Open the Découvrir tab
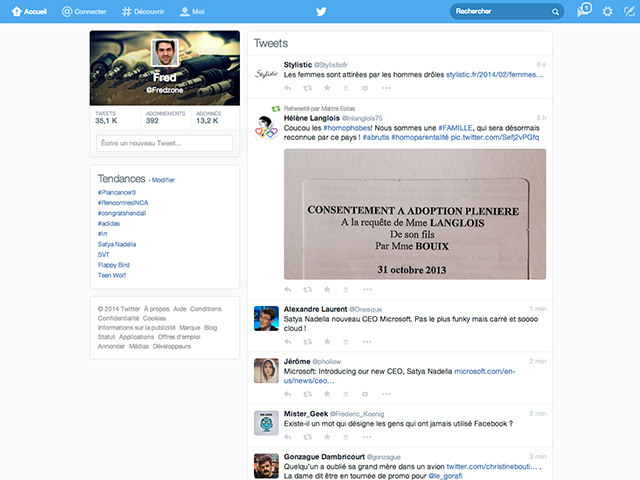This screenshot has width=640, height=480. [x=143, y=11]
